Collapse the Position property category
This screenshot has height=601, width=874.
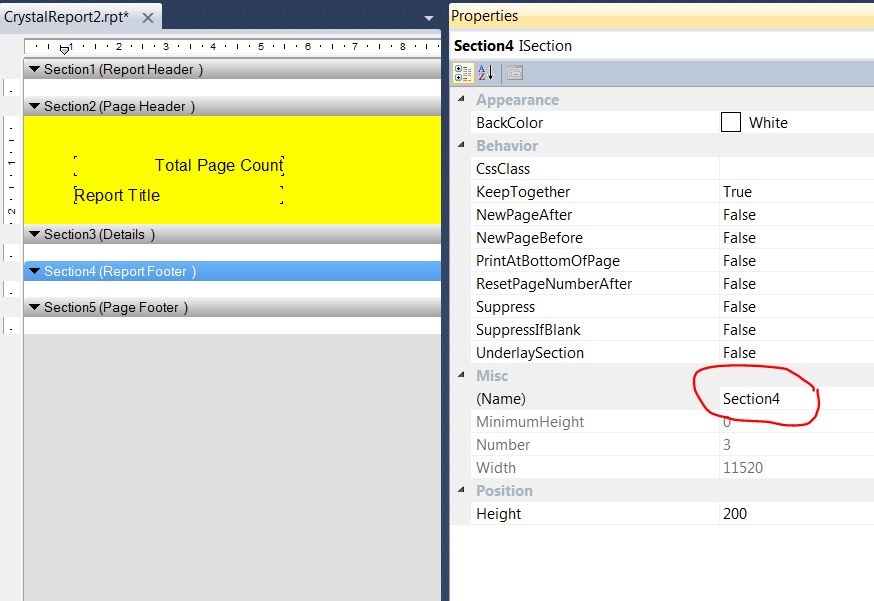click(x=461, y=490)
